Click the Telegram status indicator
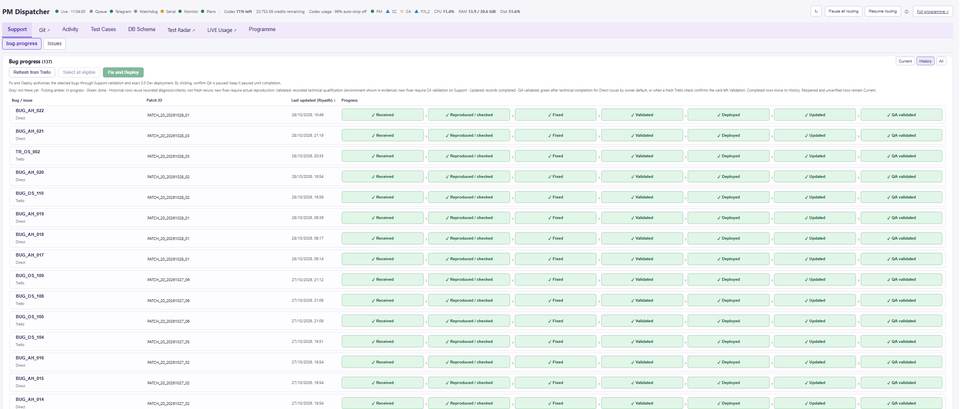960x409 pixels. tap(122, 12)
